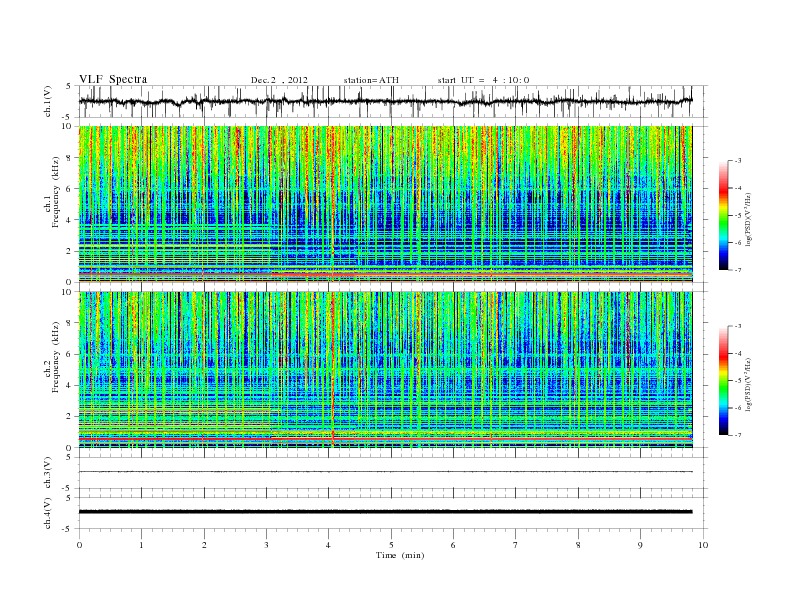Click the "-3" tick on ch.1 color bar
Viewport: 792px width, 612px height.
tap(738, 161)
